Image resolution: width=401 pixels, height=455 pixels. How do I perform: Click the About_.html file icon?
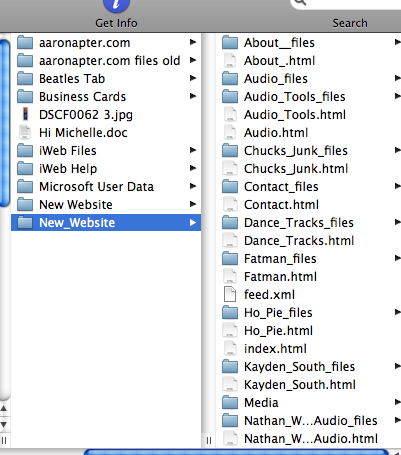coord(230,60)
